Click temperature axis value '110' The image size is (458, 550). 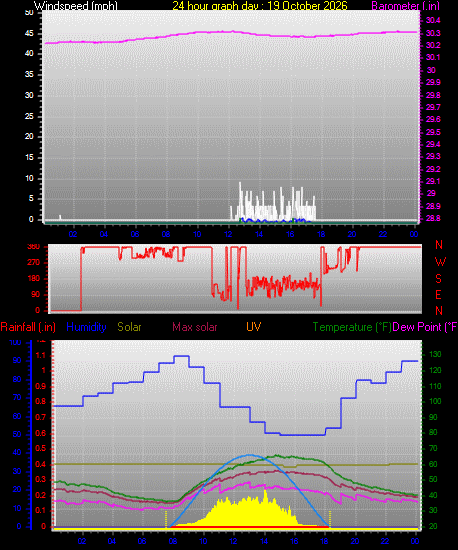[436, 386]
